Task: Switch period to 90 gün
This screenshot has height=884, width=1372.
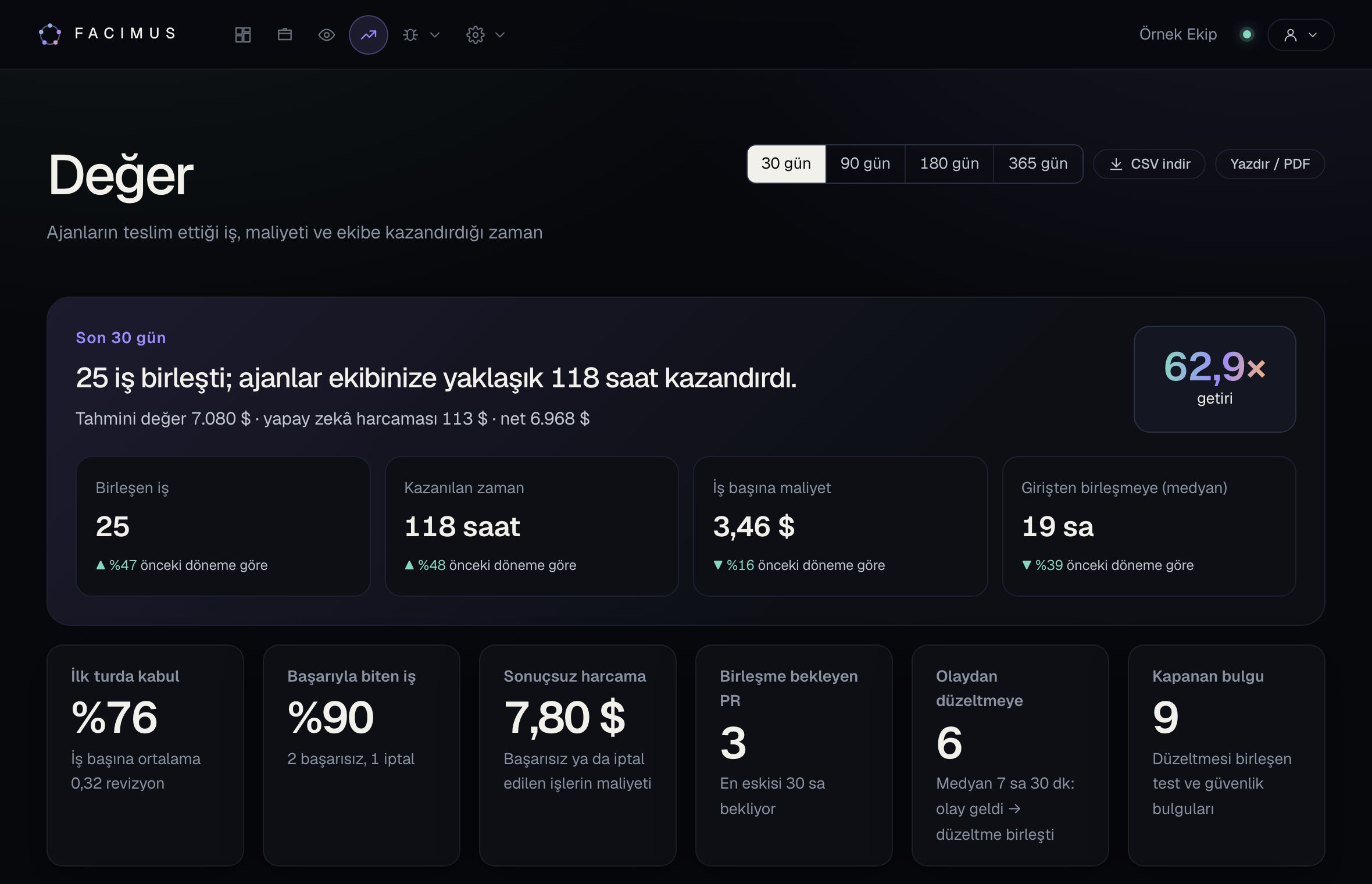Action: click(x=865, y=164)
